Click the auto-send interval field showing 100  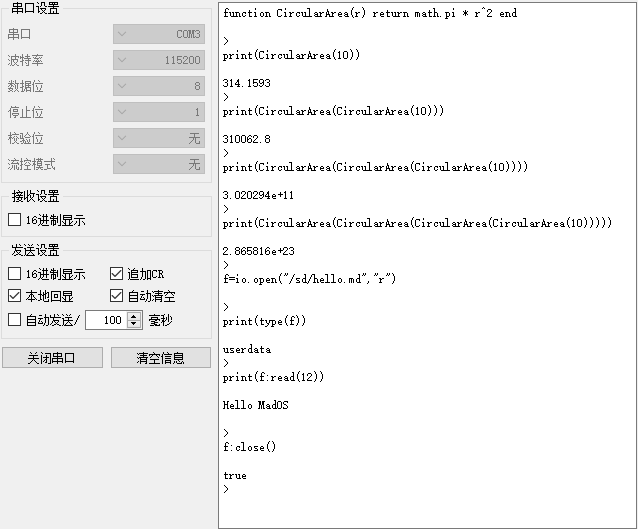(x=107, y=320)
